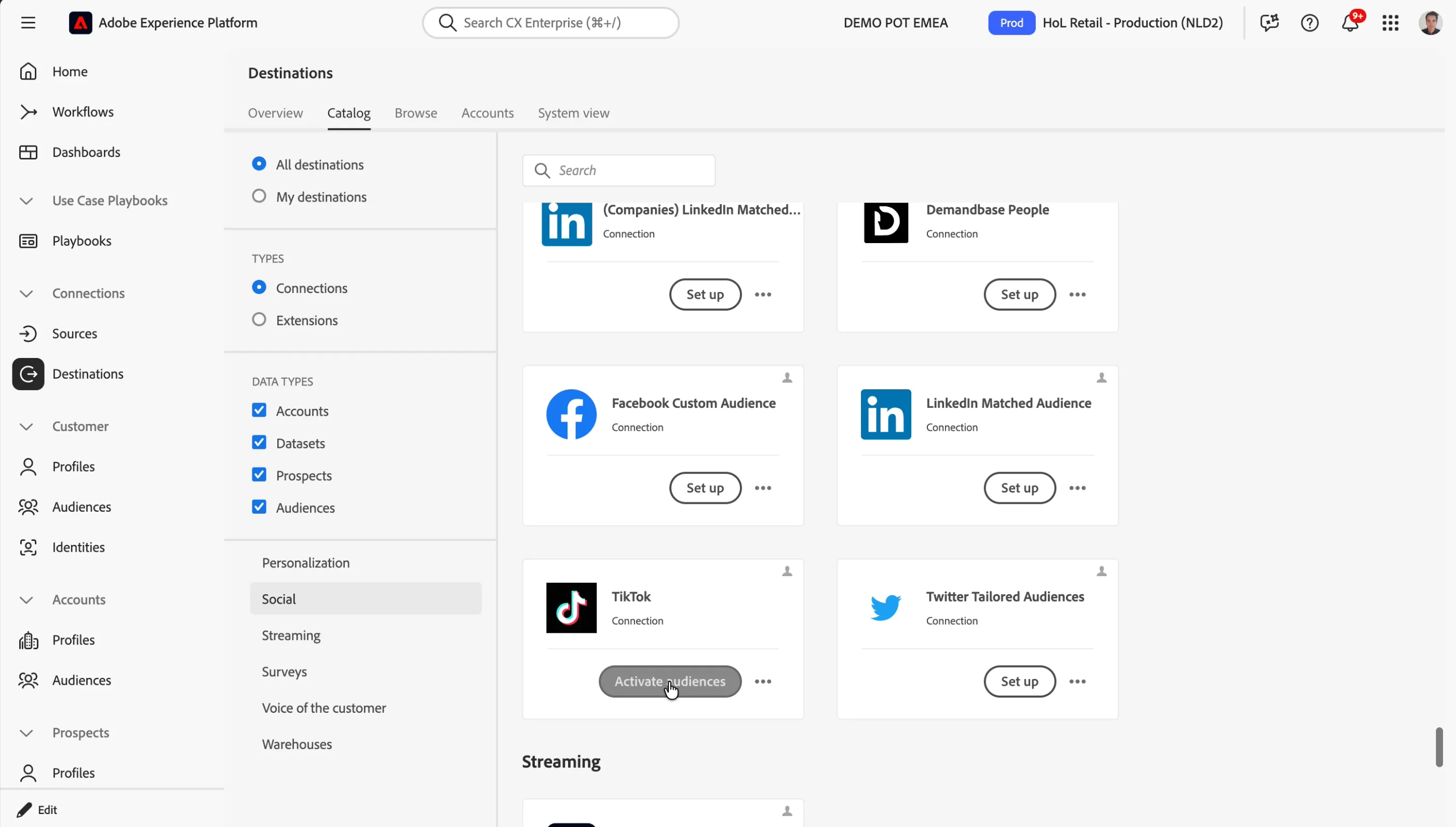Screen dimensions: 1456x827
Task: Click the Adobe logo icon
Action: click(x=80, y=23)
